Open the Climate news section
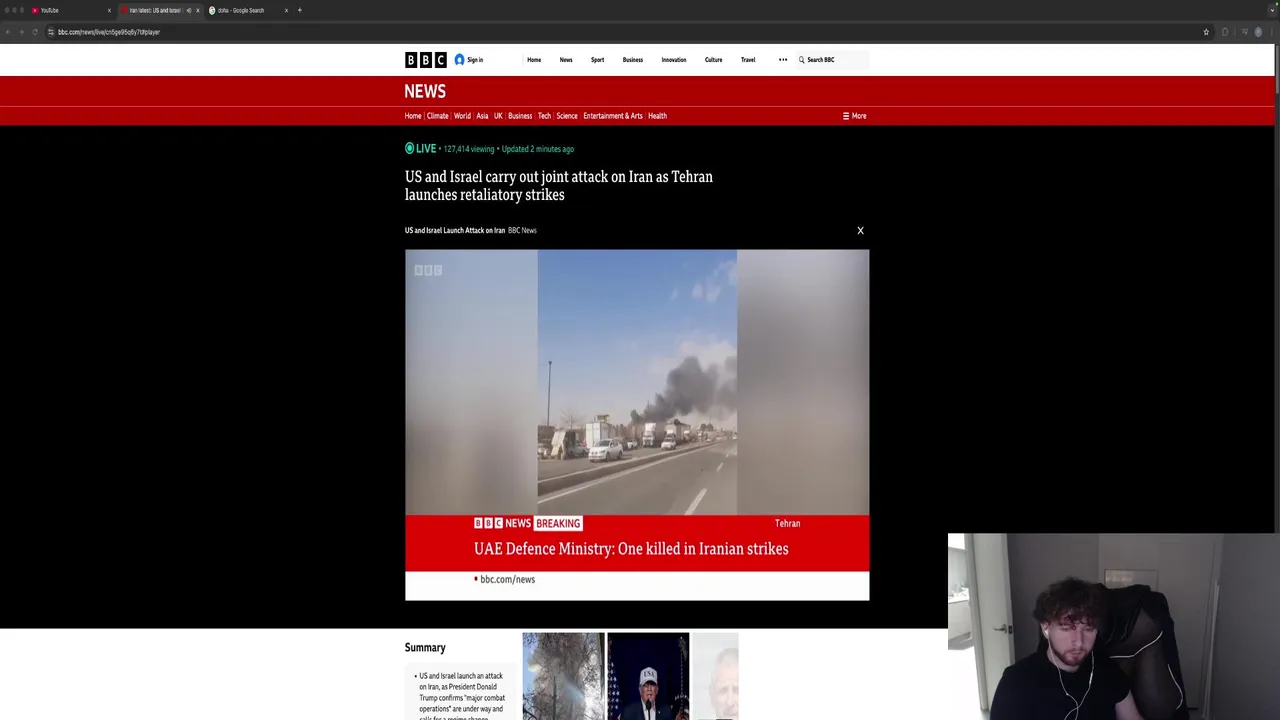Viewport: 1280px width, 720px height. 438,116
